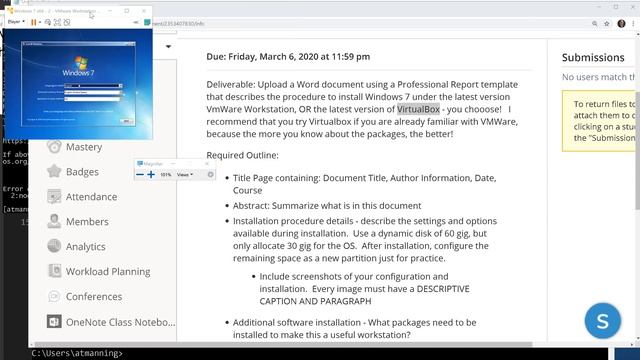Click the yellow 'To return files' notice box
Viewport: 640px width, 360px height.
(x=598, y=121)
